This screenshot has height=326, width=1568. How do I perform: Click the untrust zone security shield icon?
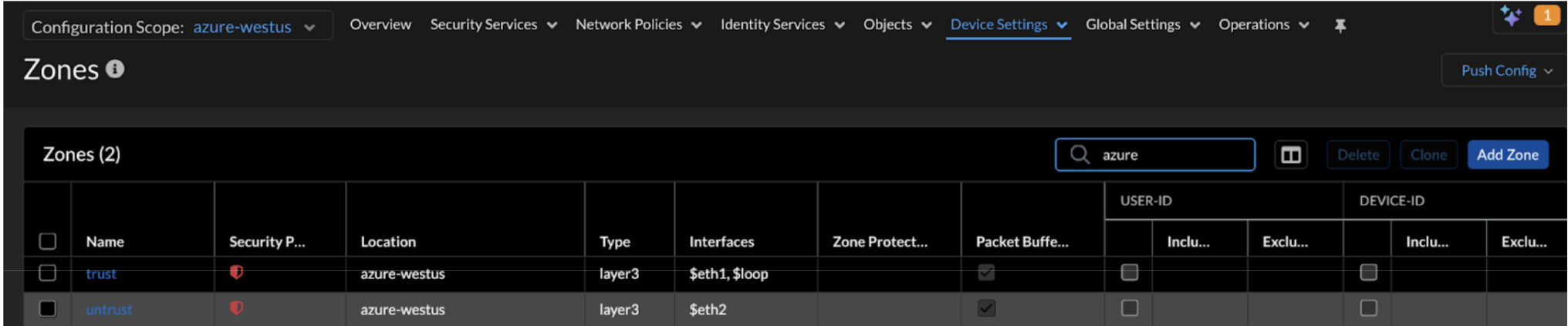tap(237, 308)
